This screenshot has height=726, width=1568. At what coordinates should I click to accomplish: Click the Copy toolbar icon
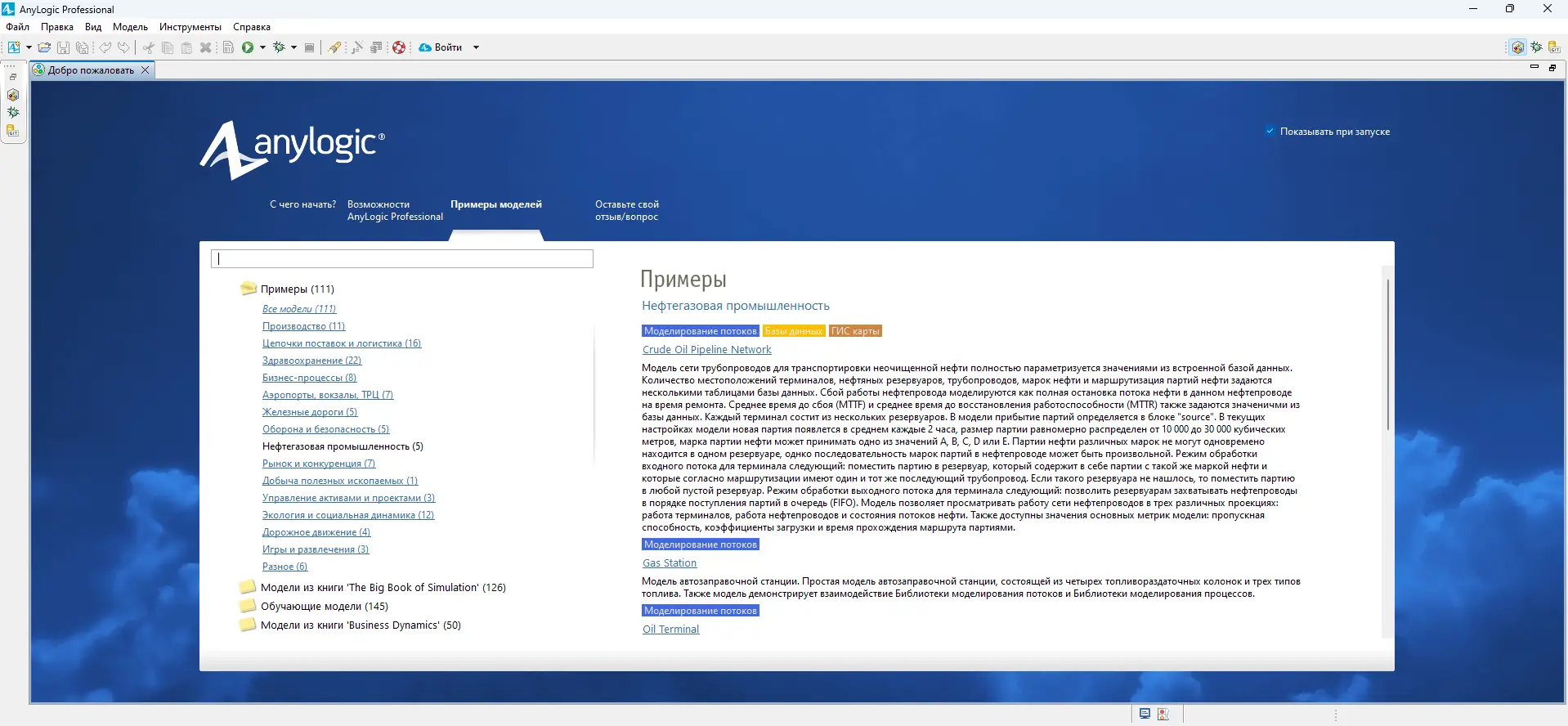[x=168, y=47]
